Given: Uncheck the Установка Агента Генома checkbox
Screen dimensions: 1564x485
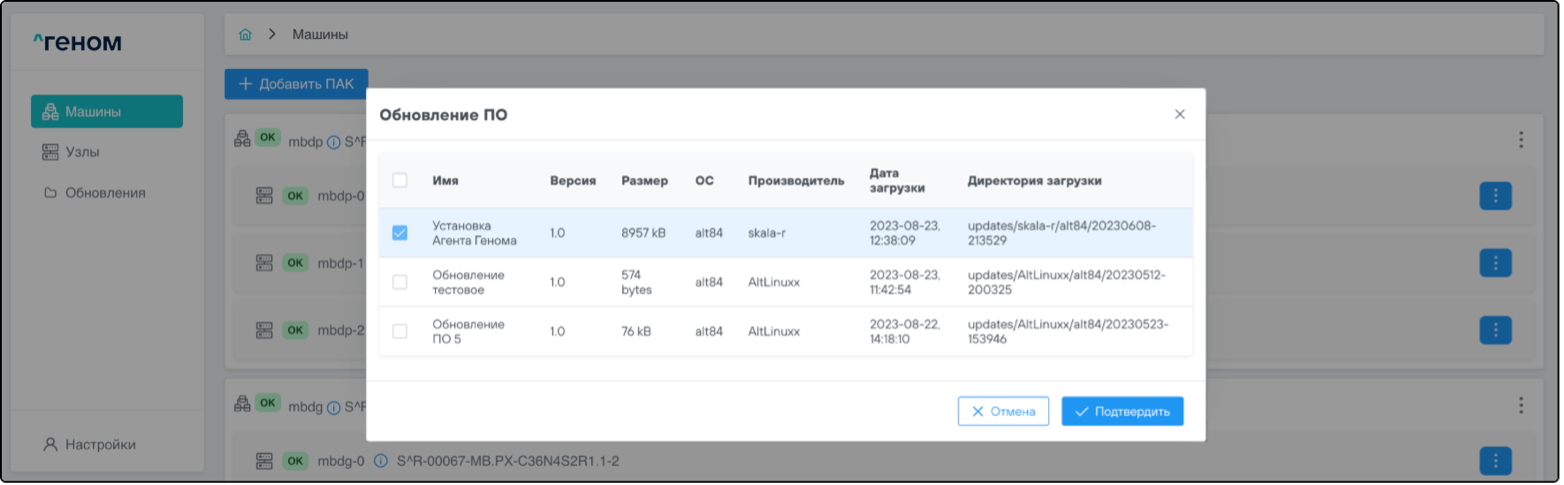Looking at the screenshot, I should [400, 233].
